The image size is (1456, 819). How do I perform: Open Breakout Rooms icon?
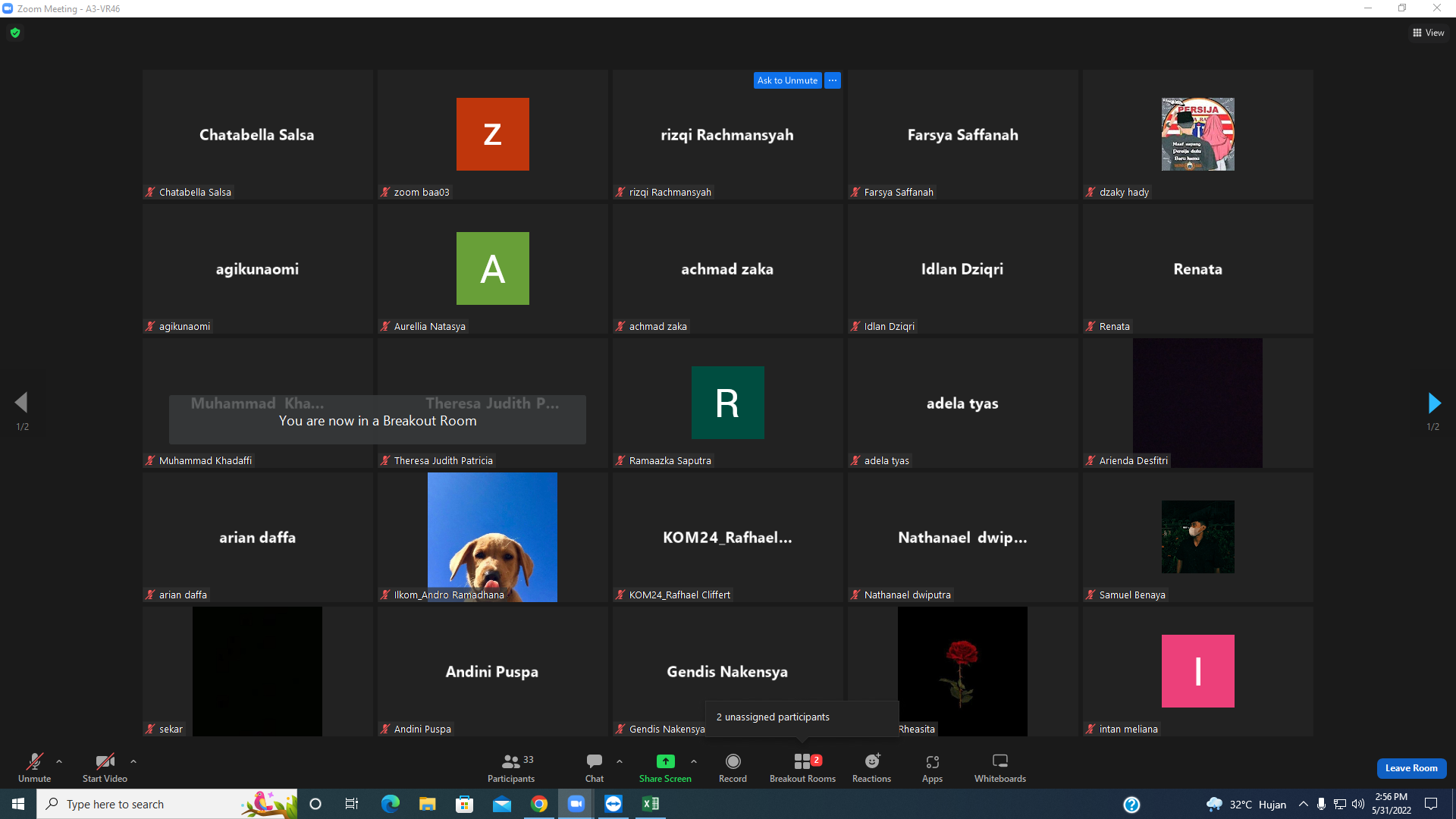(x=802, y=761)
